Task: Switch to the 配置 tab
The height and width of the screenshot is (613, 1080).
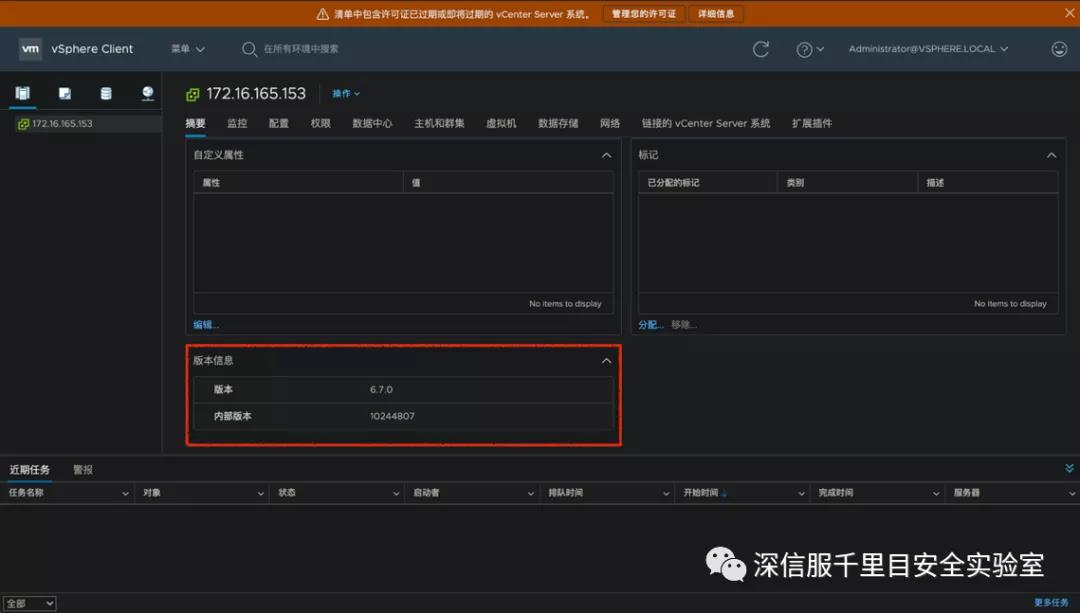Action: [x=279, y=123]
